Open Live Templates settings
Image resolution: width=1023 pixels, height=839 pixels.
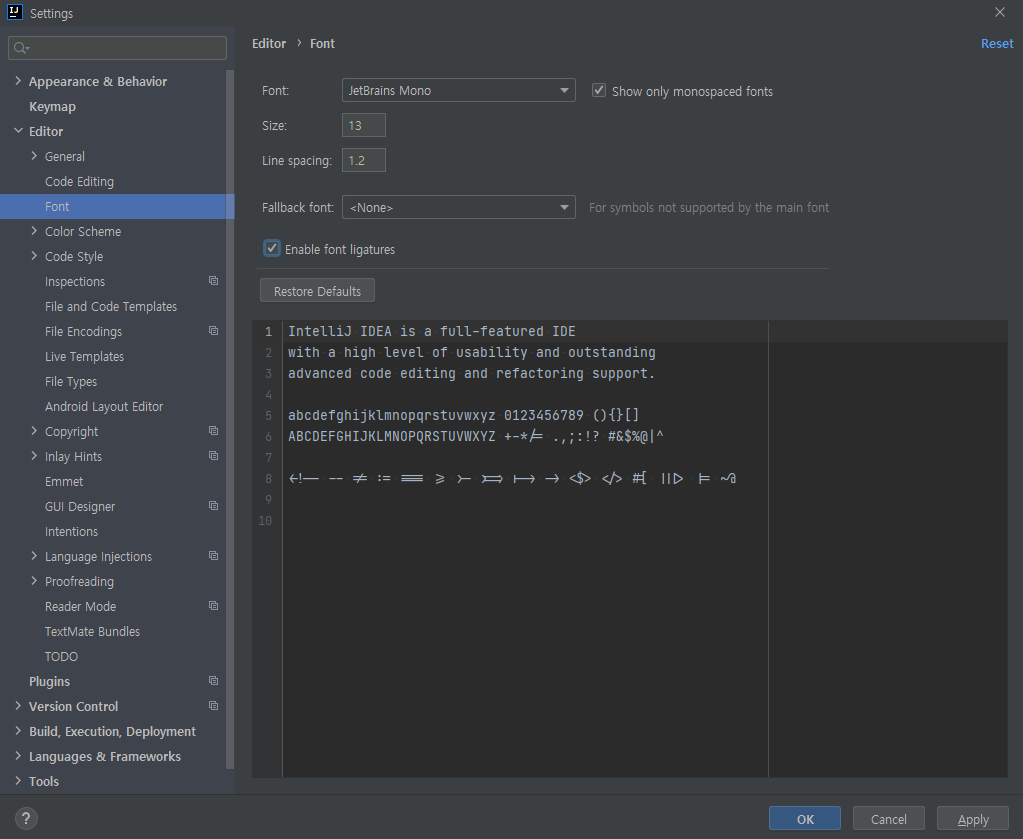pos(84,356)
